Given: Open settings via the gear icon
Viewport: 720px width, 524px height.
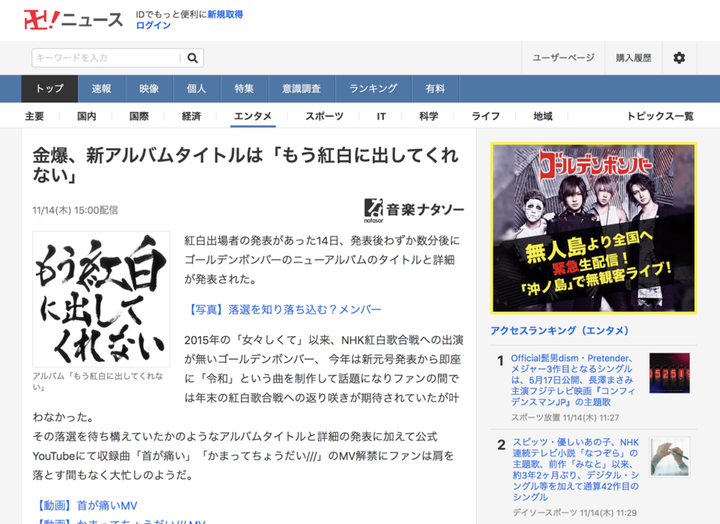Looking at the screenshot, I should point(679,58).
